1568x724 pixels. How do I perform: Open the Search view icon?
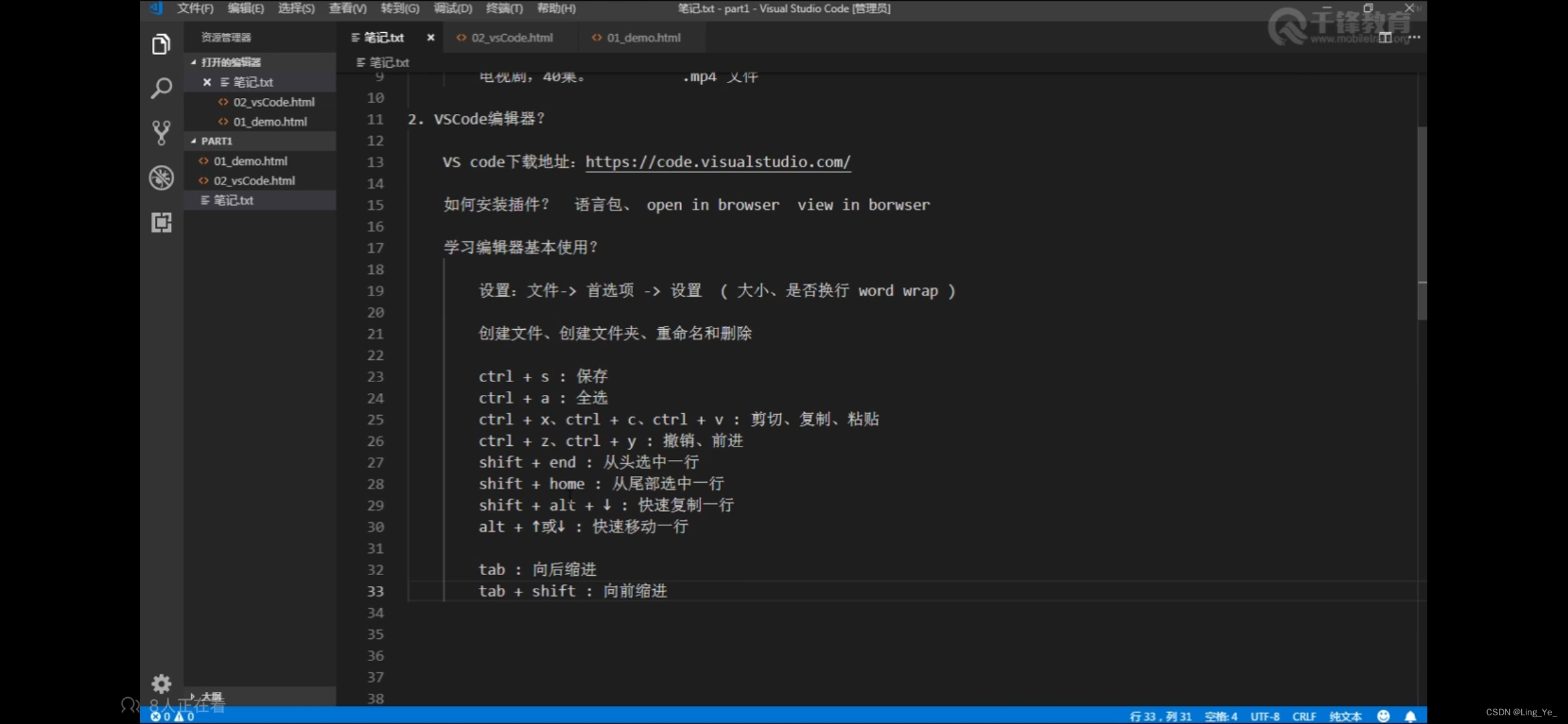click(161, 88)
